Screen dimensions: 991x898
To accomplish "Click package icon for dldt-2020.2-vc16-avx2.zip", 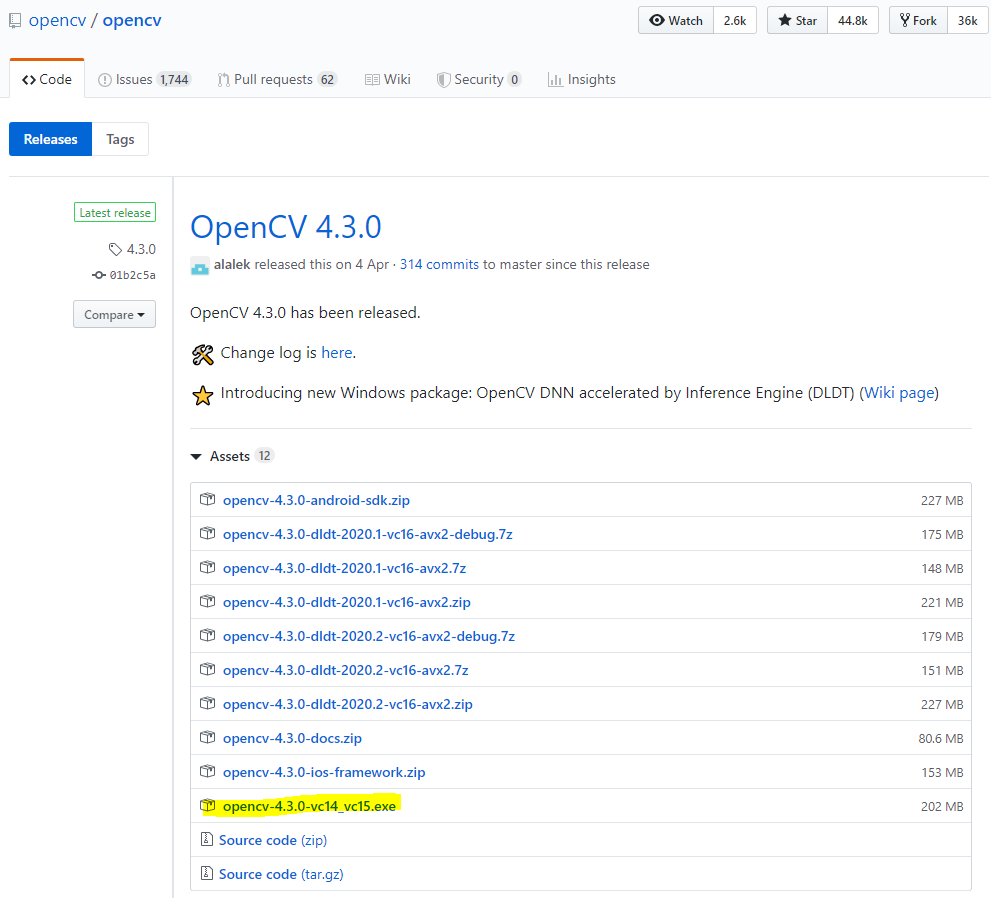I will tap(207, 703).
